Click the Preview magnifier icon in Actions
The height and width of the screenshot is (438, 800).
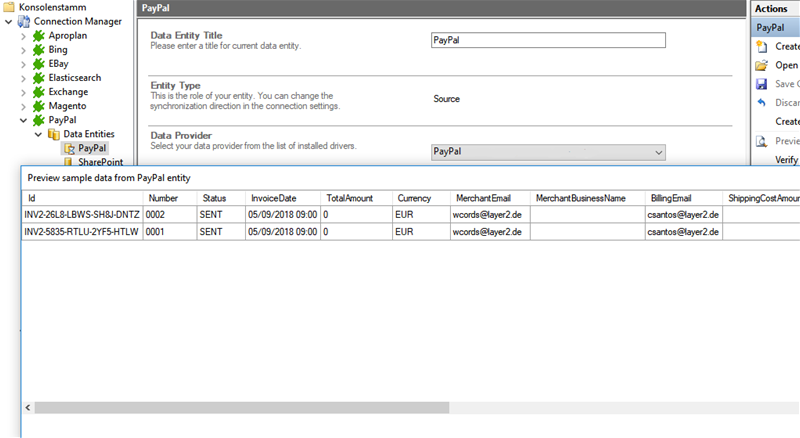pyautogui.click(x=762, y=141)
